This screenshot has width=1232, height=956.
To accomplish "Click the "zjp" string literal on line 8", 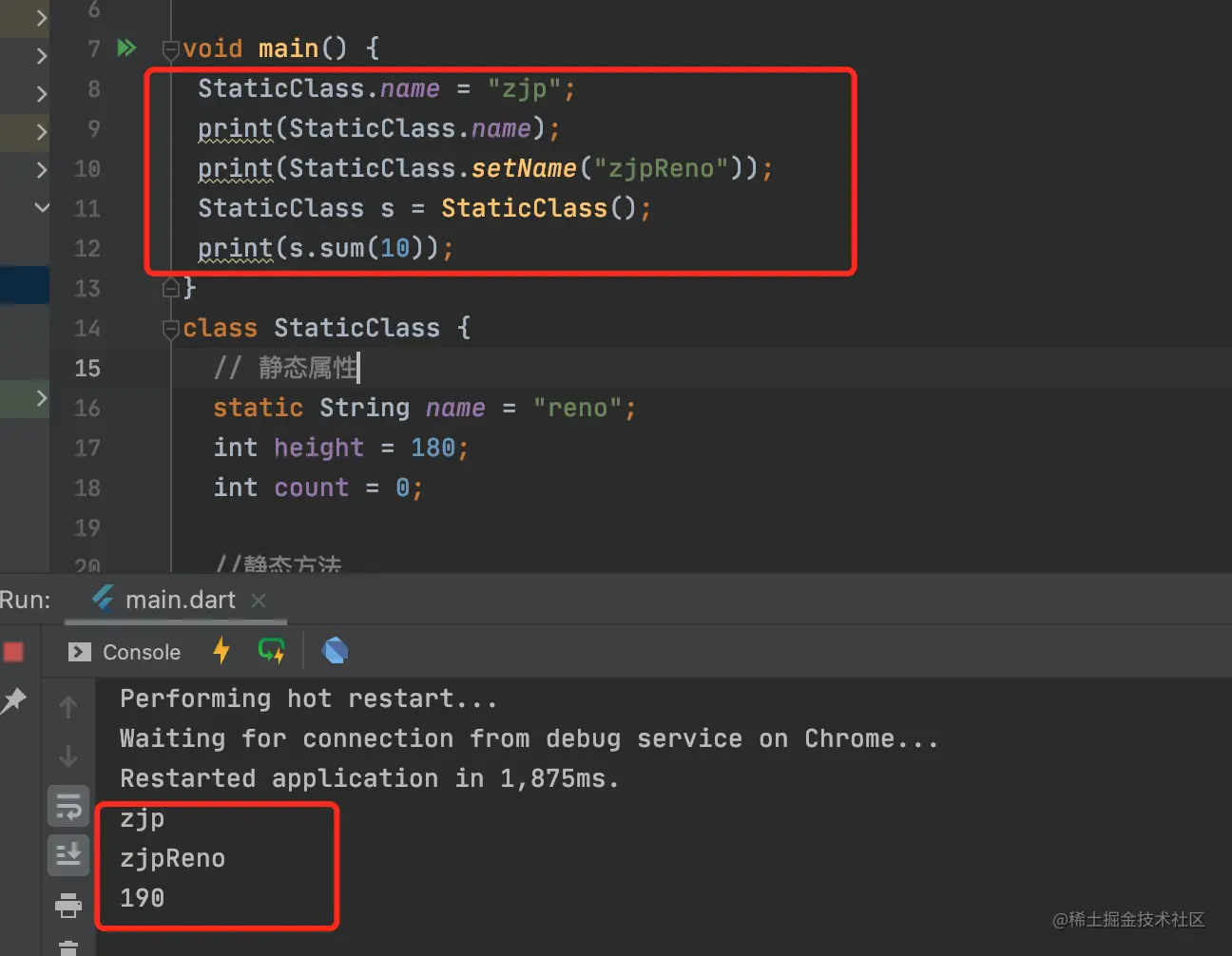I will [x=524, y=88].
